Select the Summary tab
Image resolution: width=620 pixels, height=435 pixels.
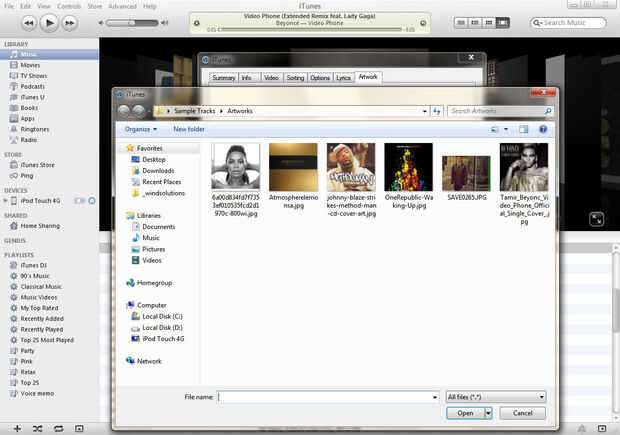(223, 78)
